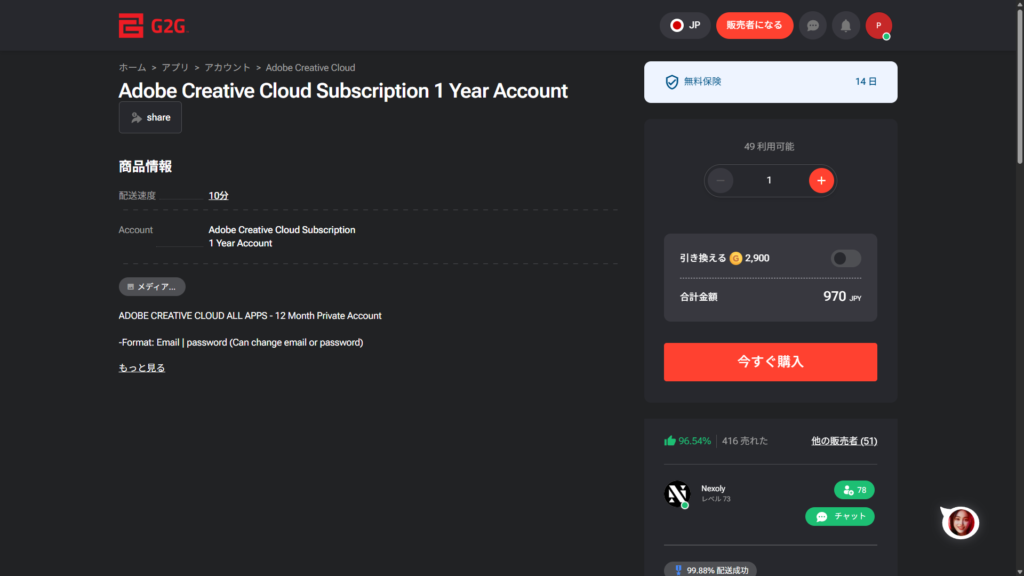
Task: Toggle the coin redemption switch
Action: (845, 258)
